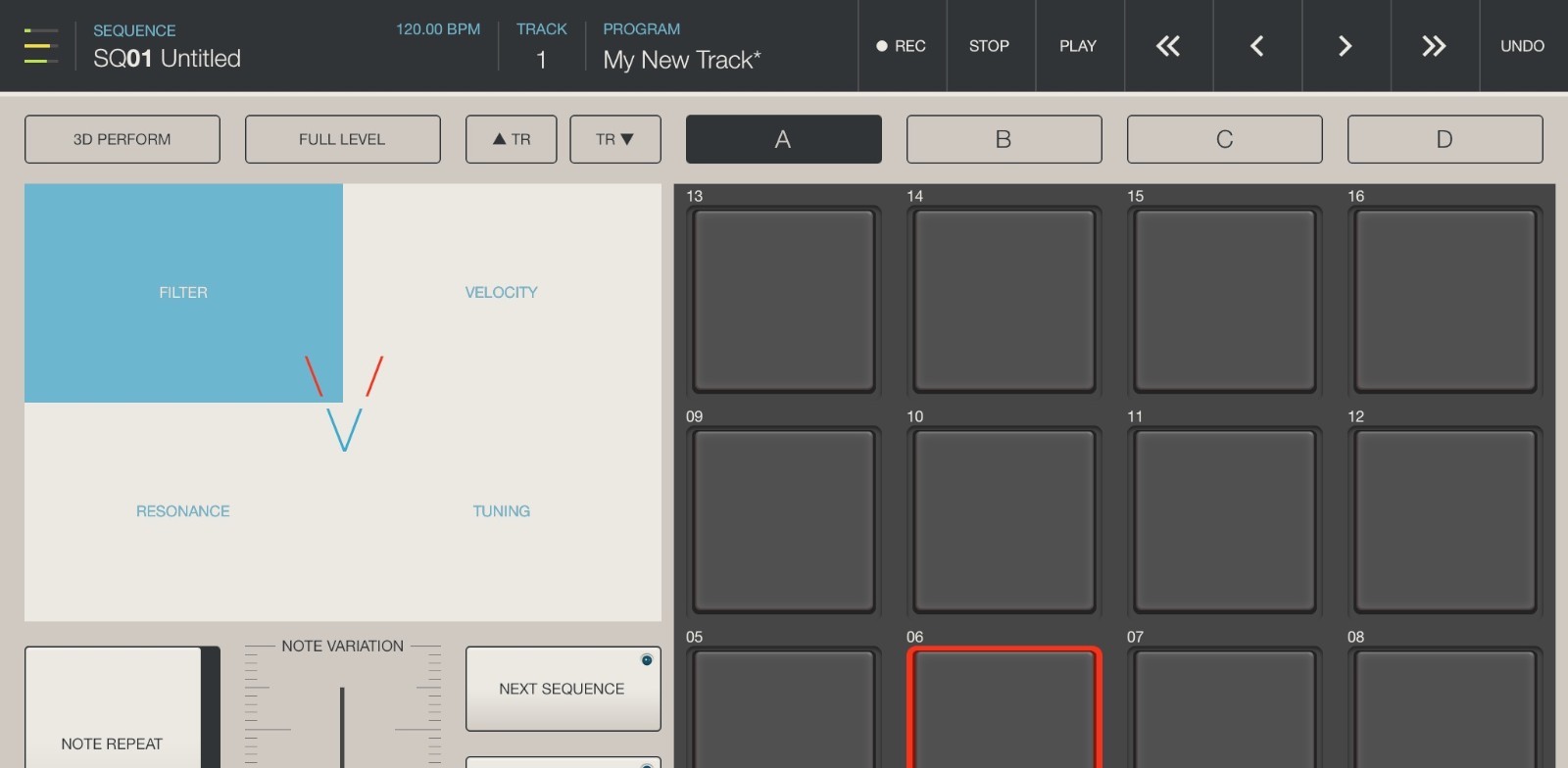Click the NOTE VARIATION slider
Image resolution: width=1568 pixels, height=768 pixels.
[342, 725]
